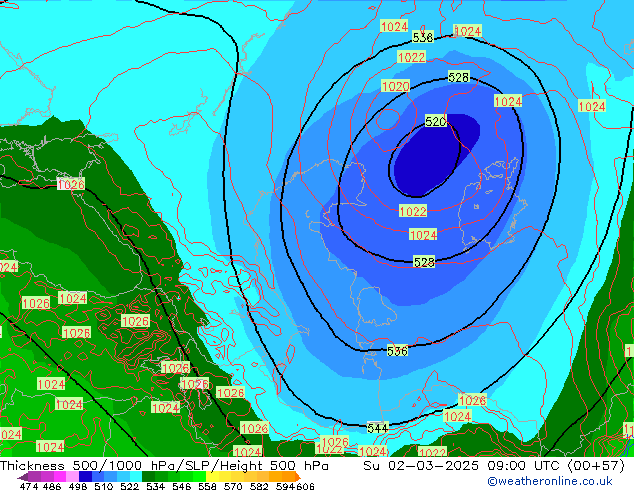
Task: Click the 1020 pressure isobar label
Action: (x=395, y=87)
